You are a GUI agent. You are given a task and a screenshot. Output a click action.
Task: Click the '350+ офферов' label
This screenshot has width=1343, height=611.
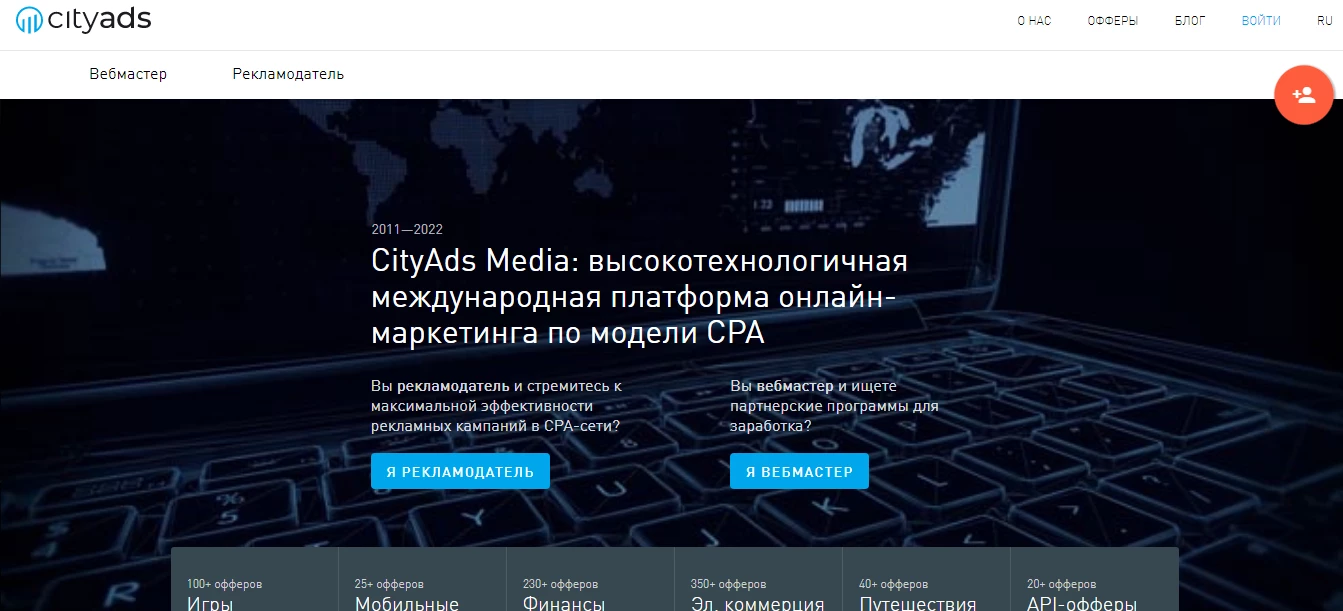click(728, 584)
